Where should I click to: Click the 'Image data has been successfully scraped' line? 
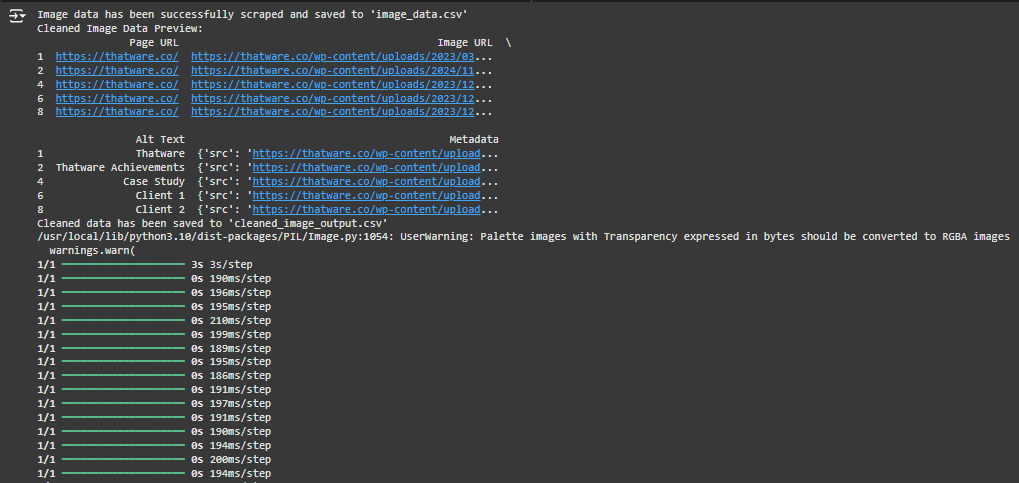pyautogui.click(x=252, y=15)
